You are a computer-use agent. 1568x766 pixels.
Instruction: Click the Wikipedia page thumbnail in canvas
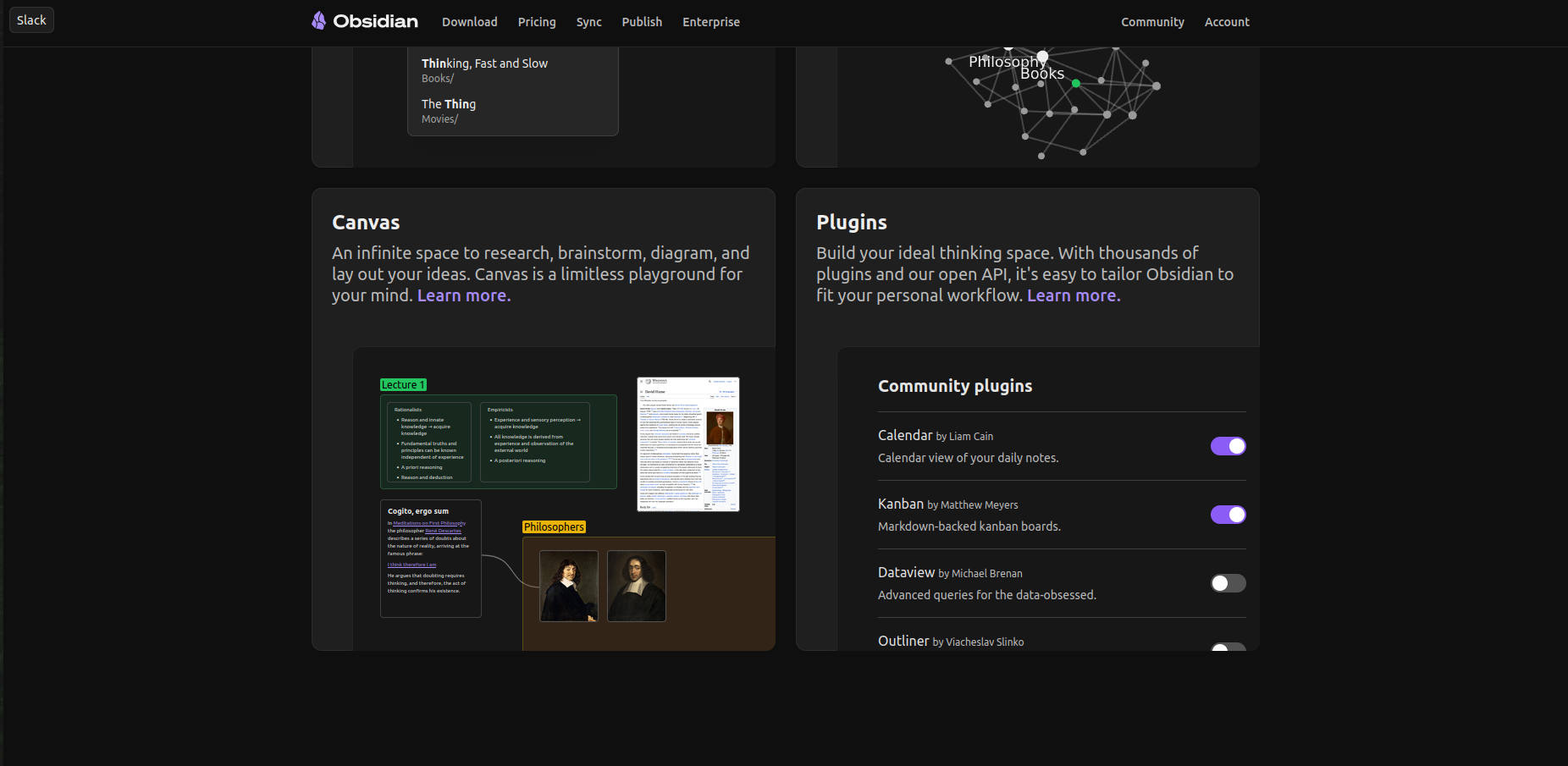pyautogui.click(x=687, y=444)
